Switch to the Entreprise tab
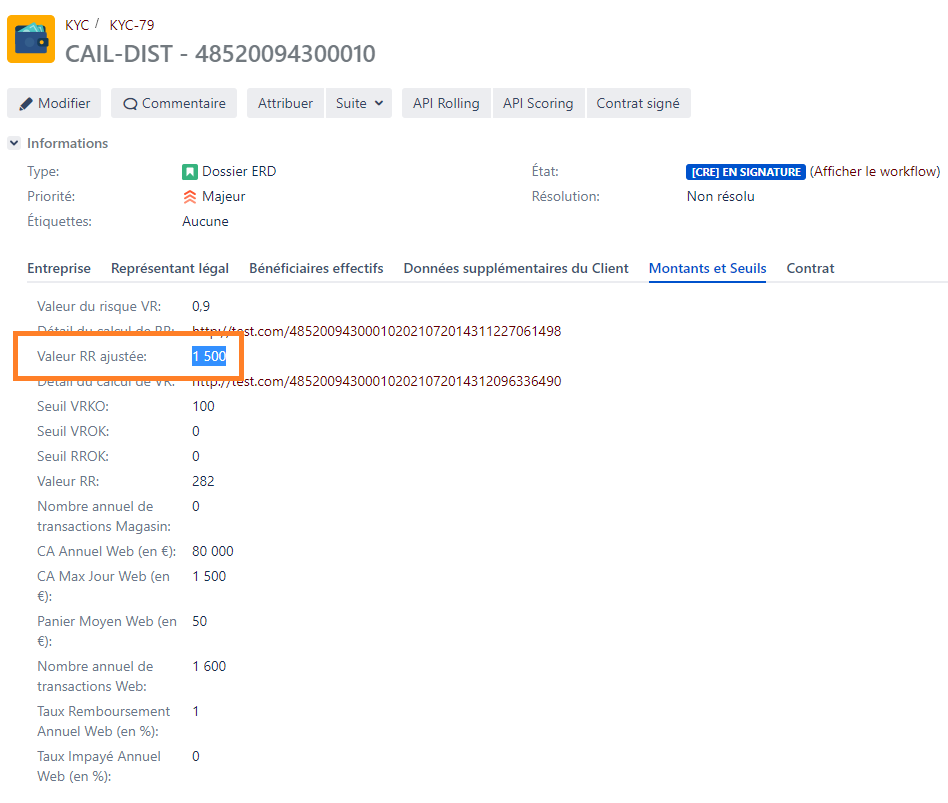The height and width of the screenshot is (803, 948). pyautogui.click(x=59, y=268)
